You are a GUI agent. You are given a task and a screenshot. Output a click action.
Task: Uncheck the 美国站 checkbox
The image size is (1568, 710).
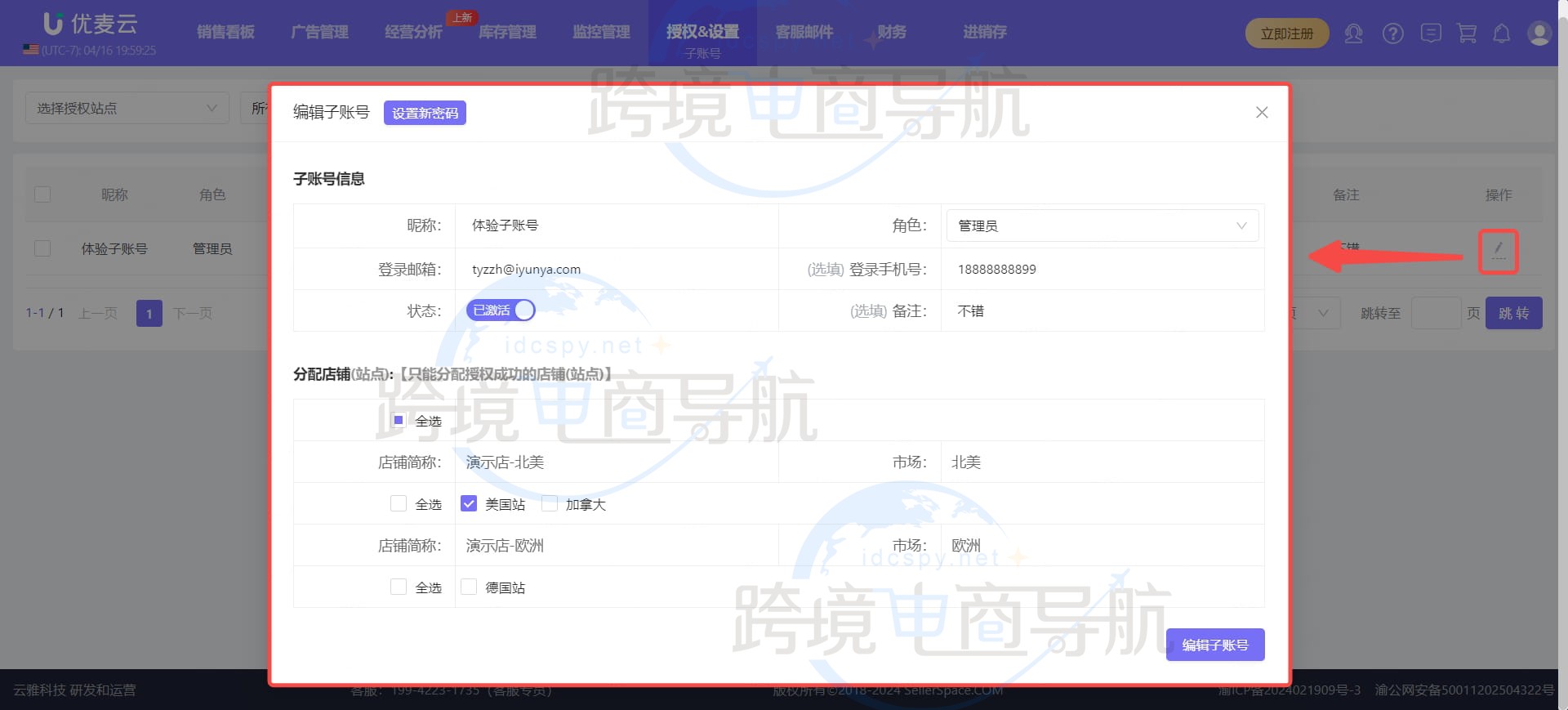(469, 504)
